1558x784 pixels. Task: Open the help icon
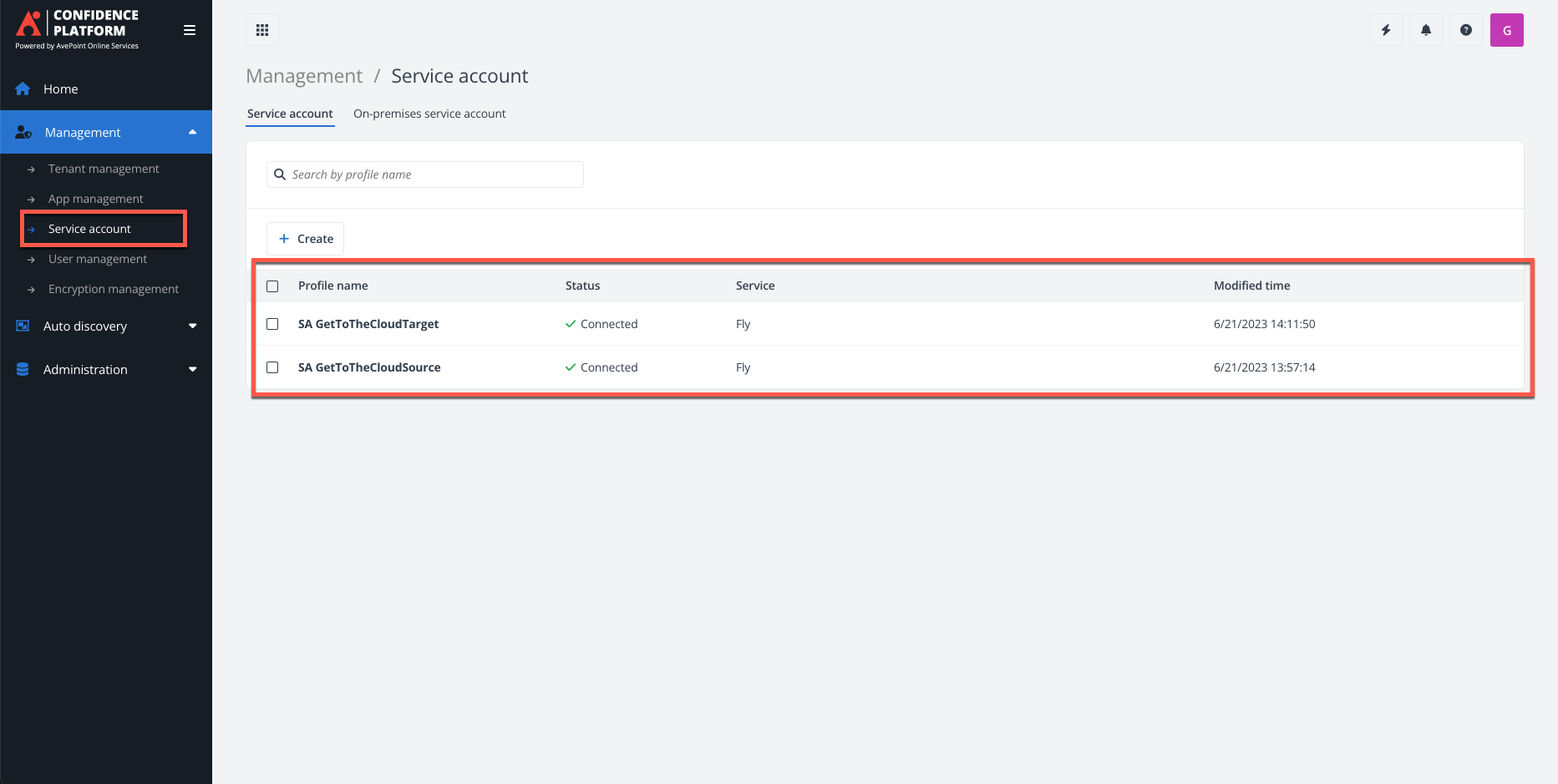pyautogui.click(x=1465, y=29)
